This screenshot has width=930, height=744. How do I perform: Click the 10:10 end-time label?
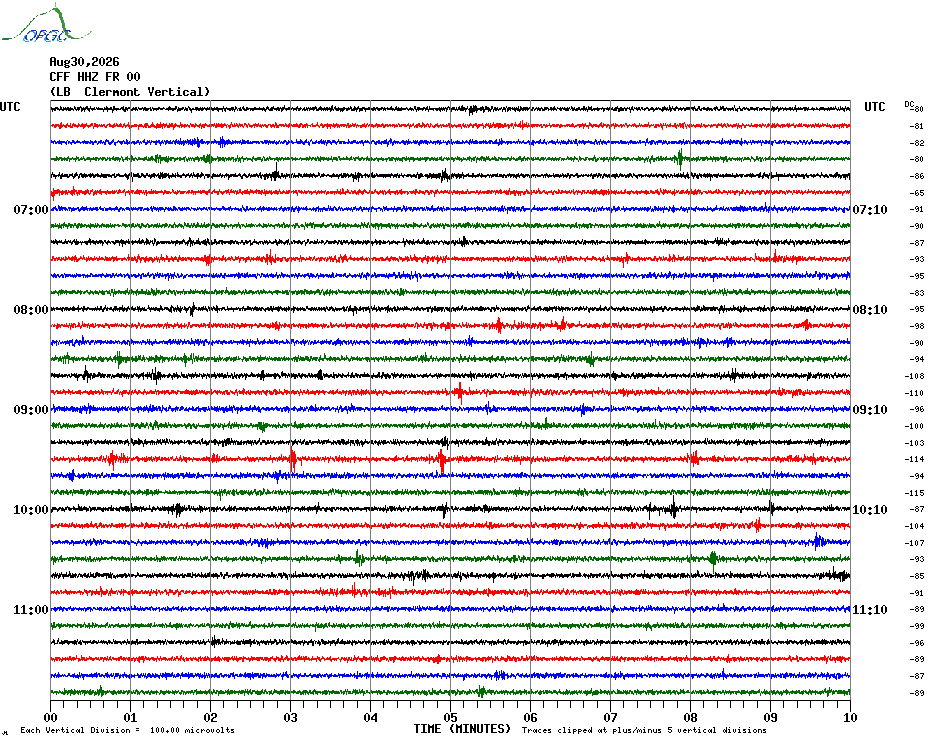(870, 510)
